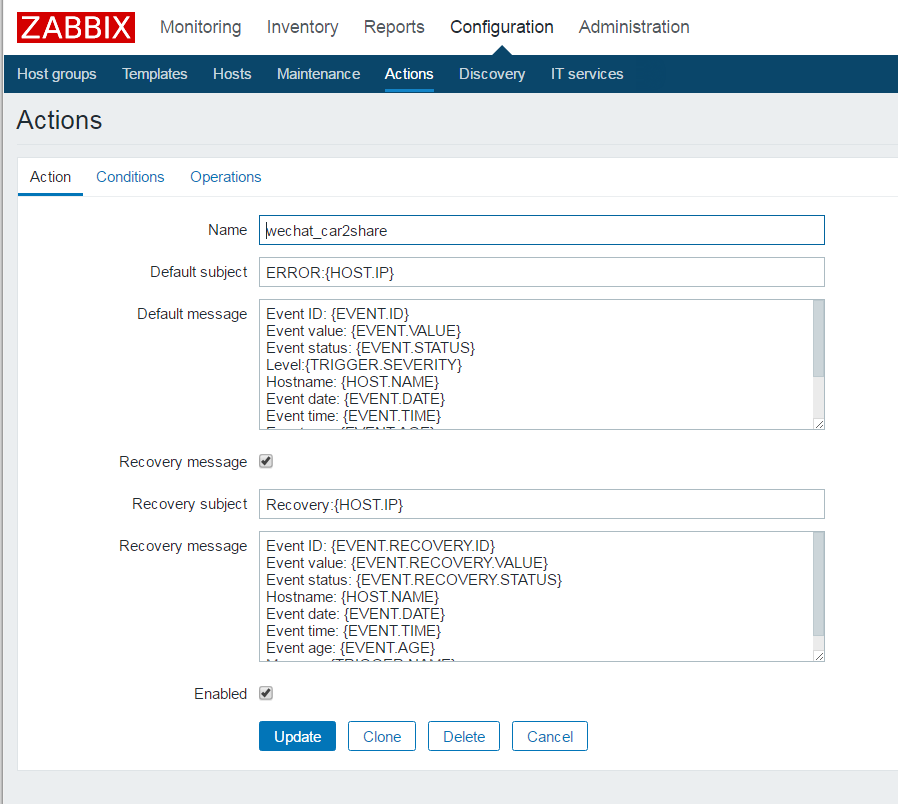Switch to the Operations tab
This screenshot has height=804, width=898.
click(226, 177)
